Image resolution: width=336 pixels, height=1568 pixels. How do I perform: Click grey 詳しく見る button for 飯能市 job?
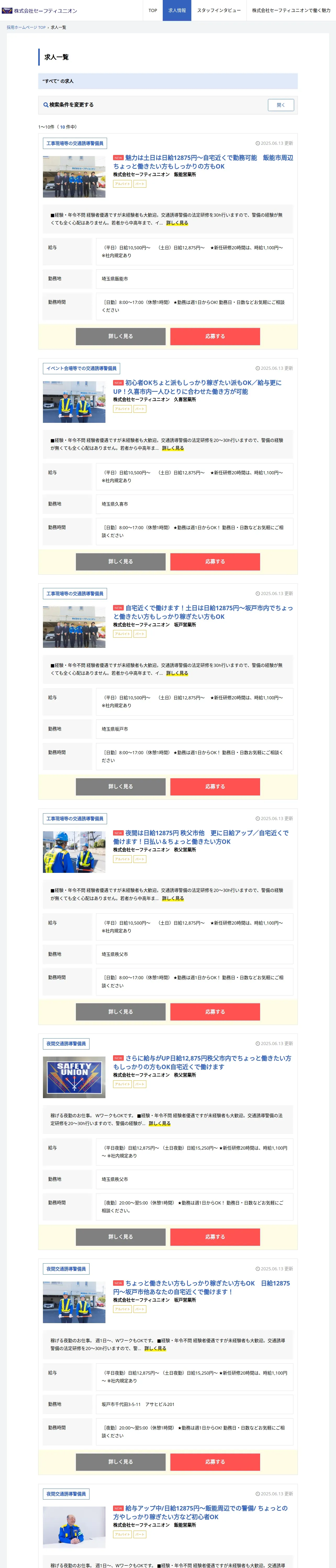121,336
